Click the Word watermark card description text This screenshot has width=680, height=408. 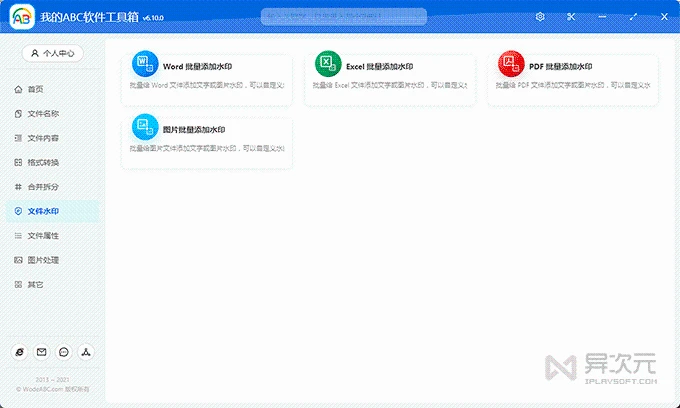(x=207, y=85)
